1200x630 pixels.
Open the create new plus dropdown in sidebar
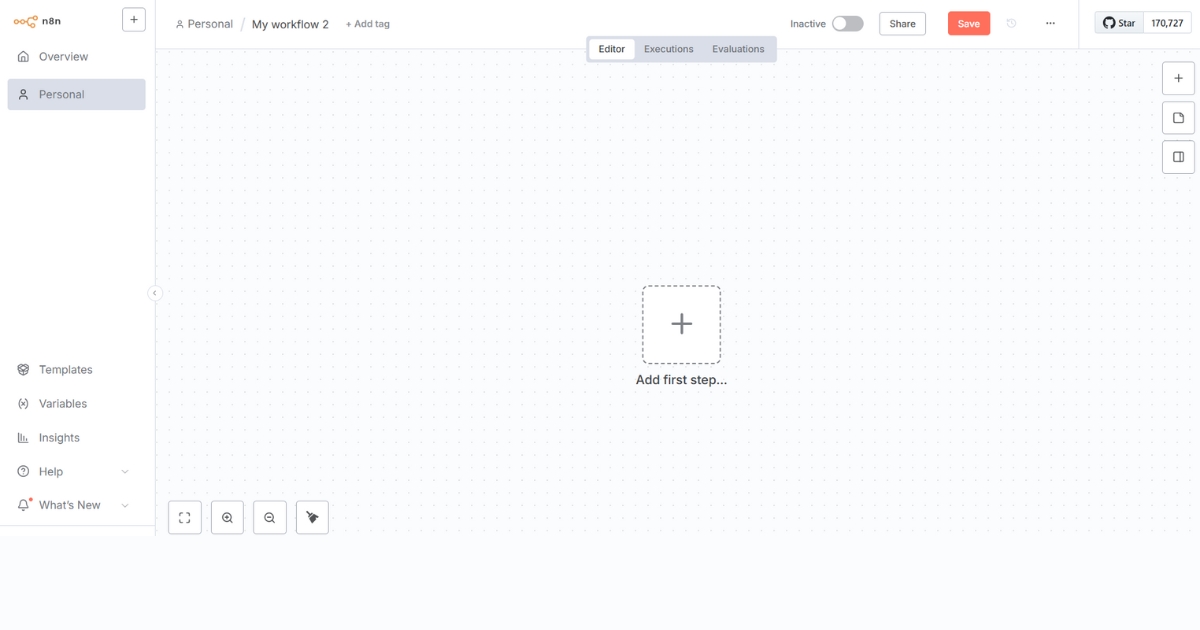point(134,19)
